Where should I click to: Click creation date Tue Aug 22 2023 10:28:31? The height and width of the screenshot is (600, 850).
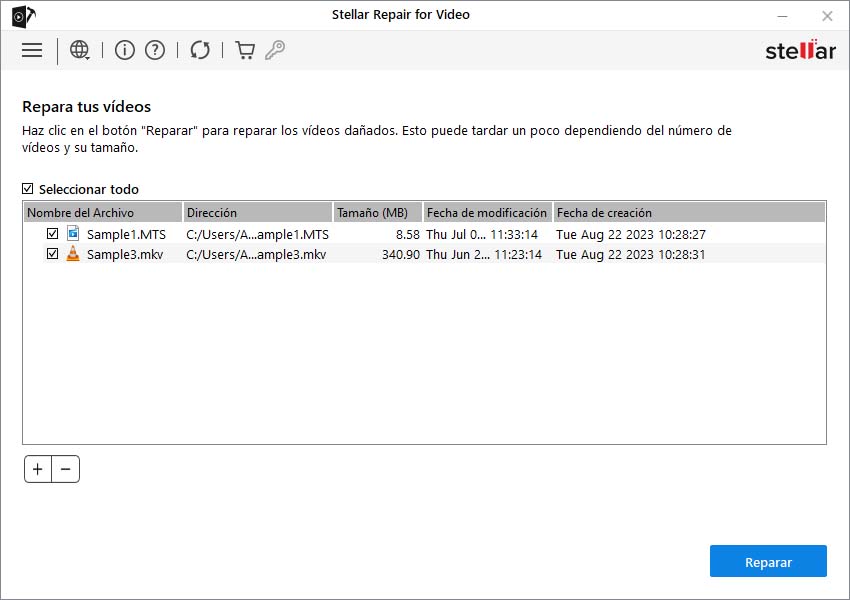click(630, 254)
